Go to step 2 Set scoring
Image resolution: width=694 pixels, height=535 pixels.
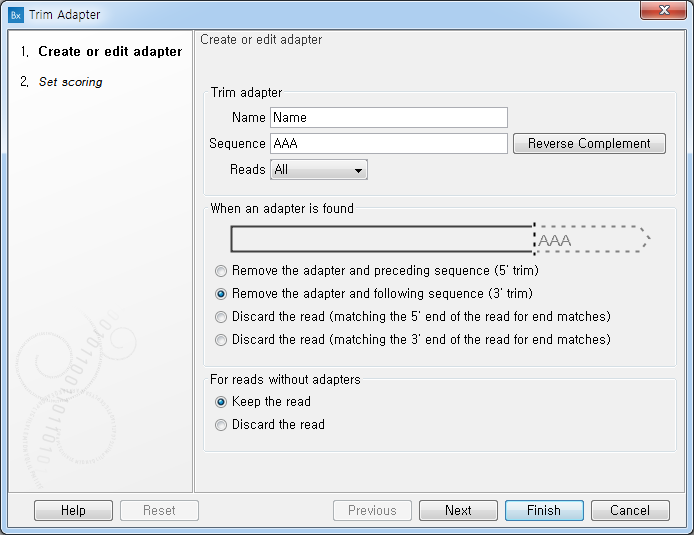(70, 82)
